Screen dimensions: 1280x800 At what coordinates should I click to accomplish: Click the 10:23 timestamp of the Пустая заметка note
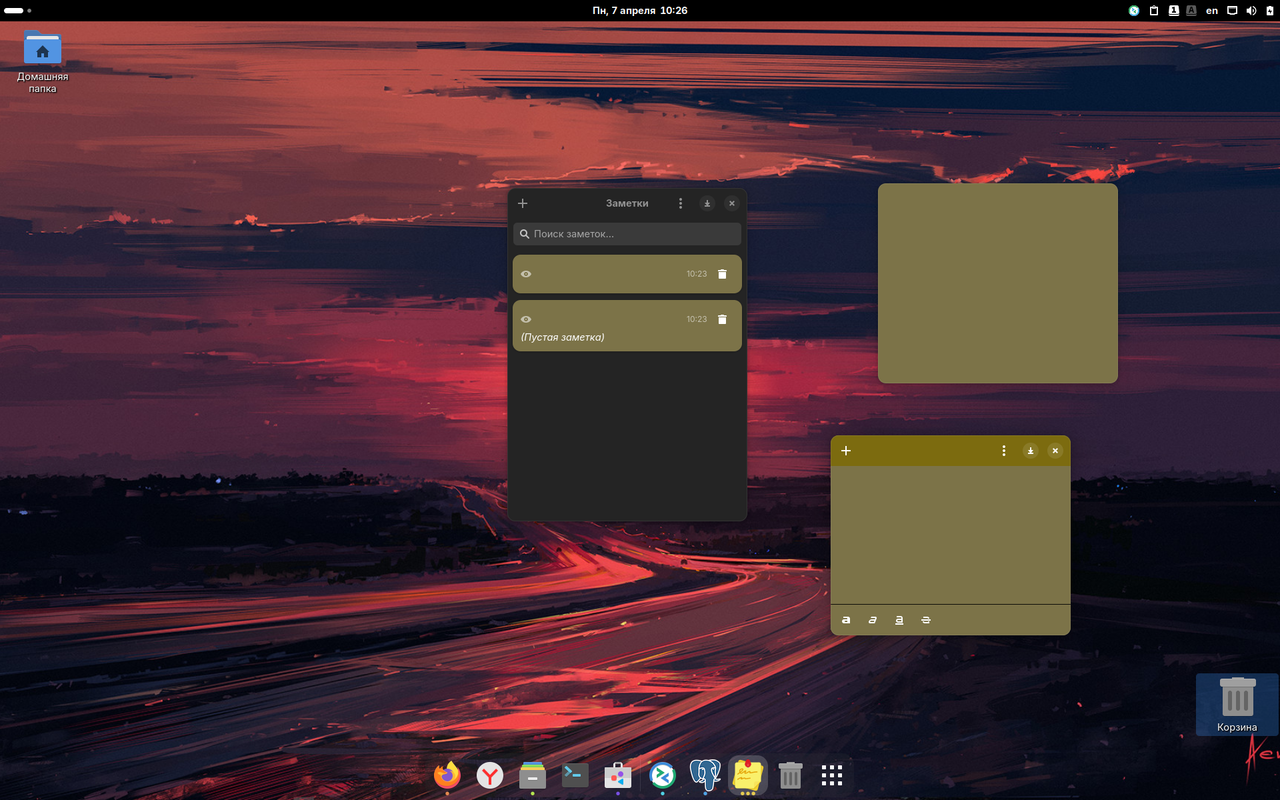[x=696, y=319]
